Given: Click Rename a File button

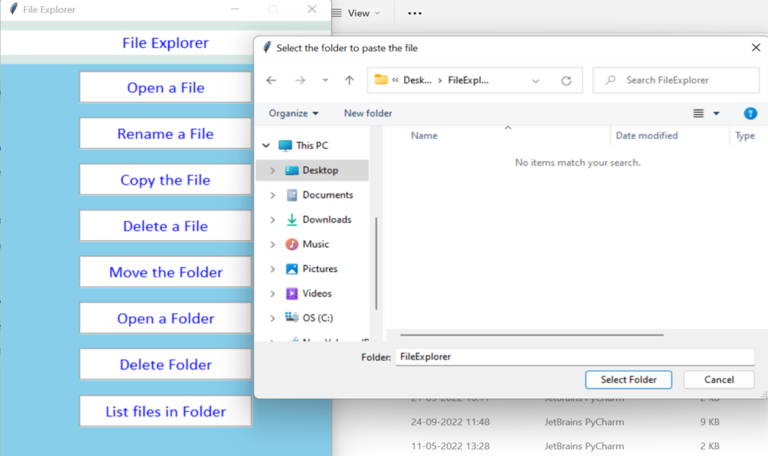Looking at the screenshot, I should point(166,134).
